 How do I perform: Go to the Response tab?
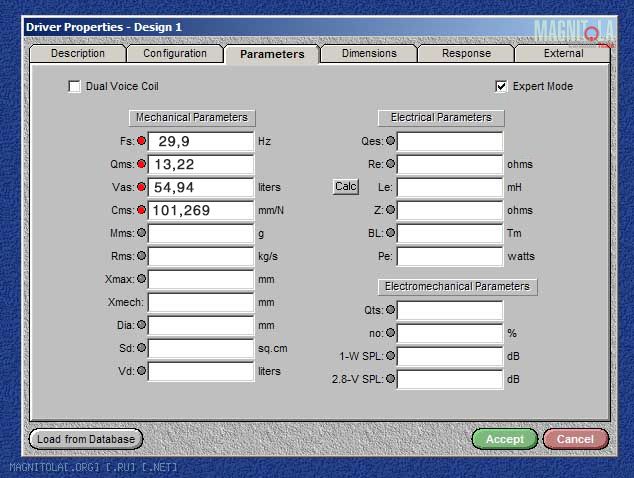click(x=465, y=54)
